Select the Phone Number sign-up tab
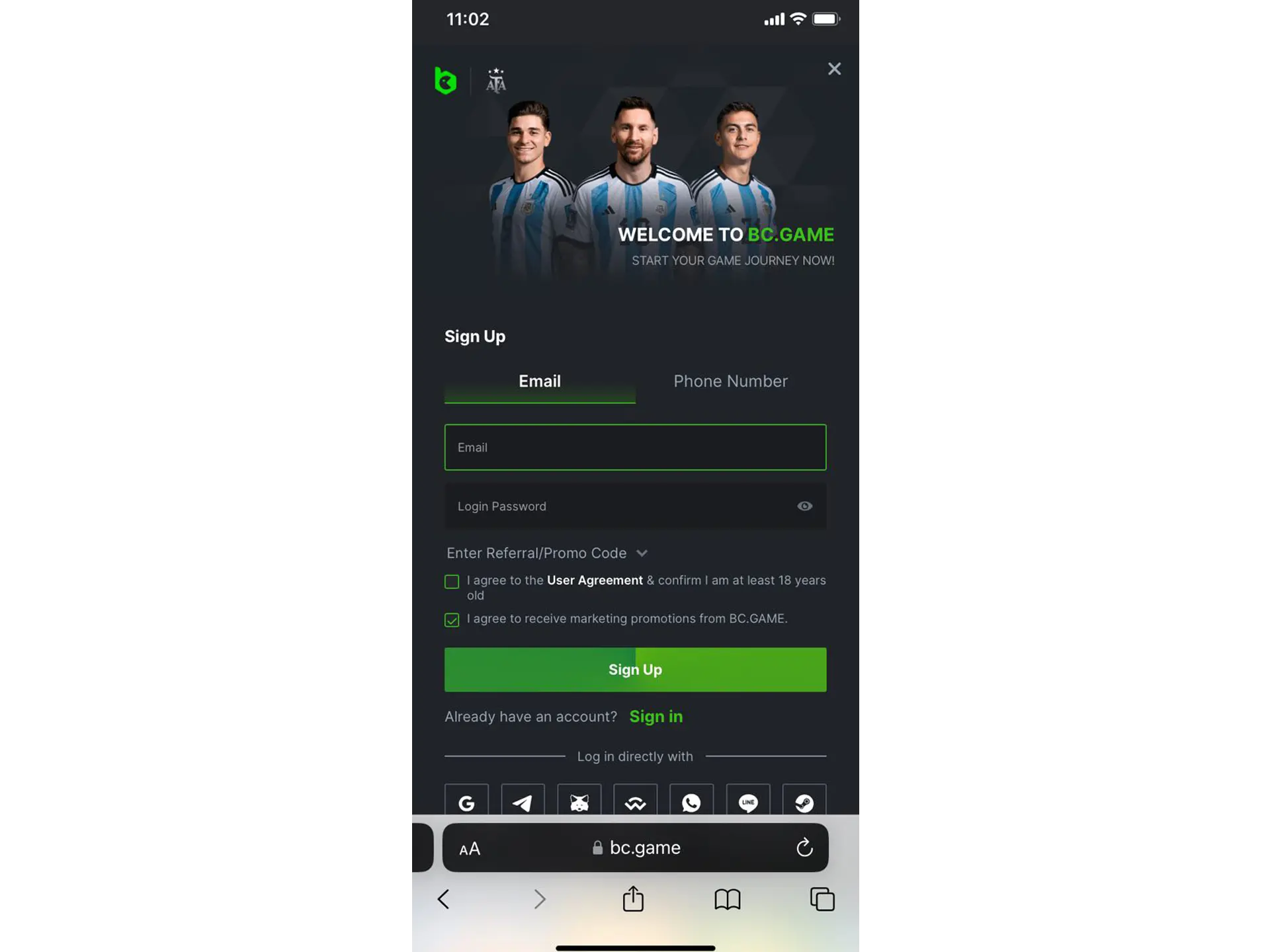Image resolution: width=1270 pixels, height=952 pixels. point(730,381)
